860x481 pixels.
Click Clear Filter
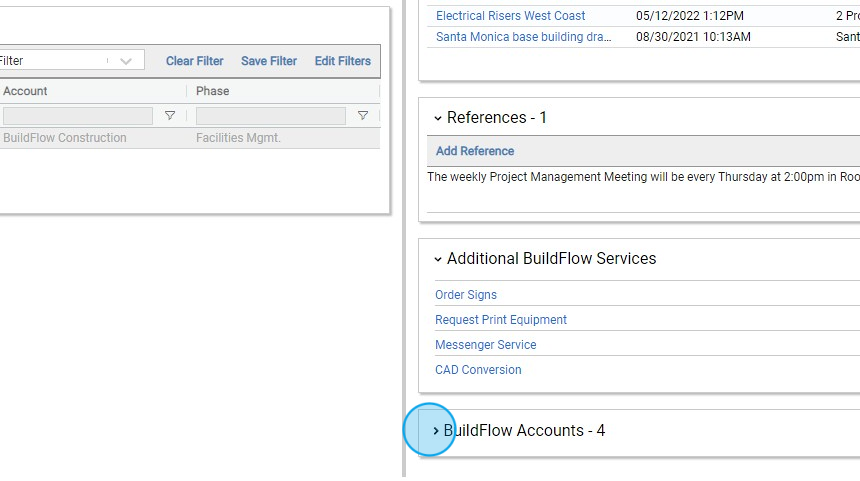click(x=195, y=61)
